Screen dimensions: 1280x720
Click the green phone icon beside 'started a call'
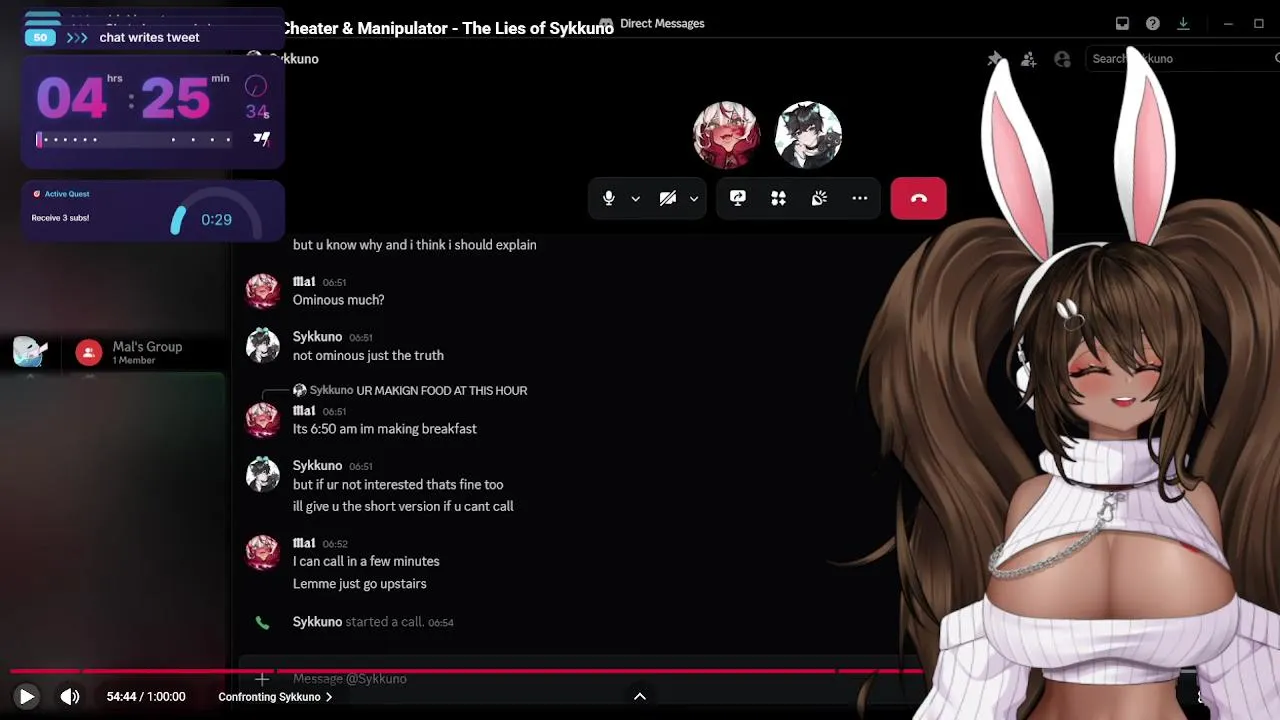pos(262,622)
